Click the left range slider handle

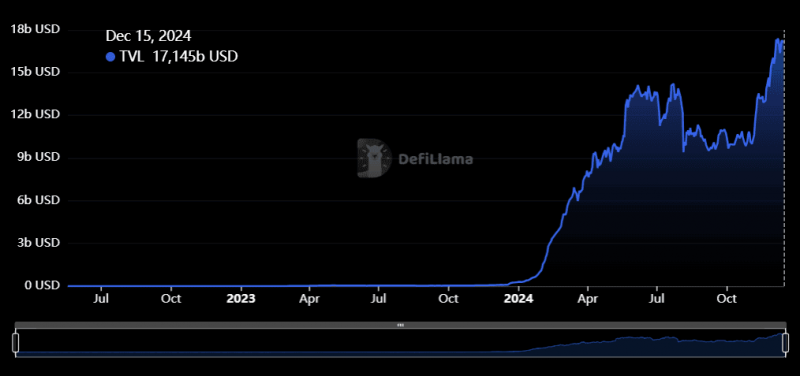[15, 343]
